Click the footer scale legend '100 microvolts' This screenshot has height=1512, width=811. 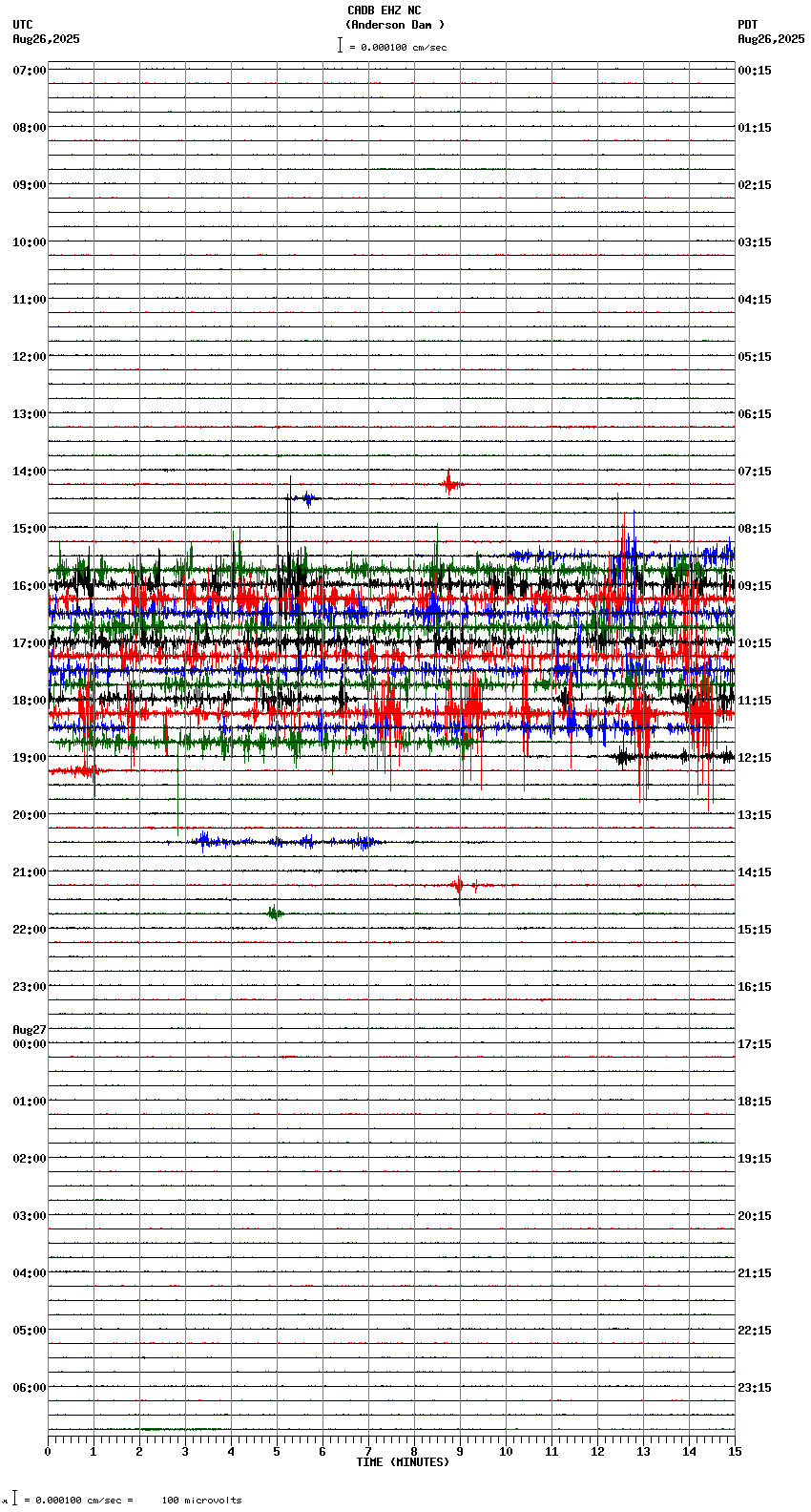pyautogui.click(x=201, y=1501)
